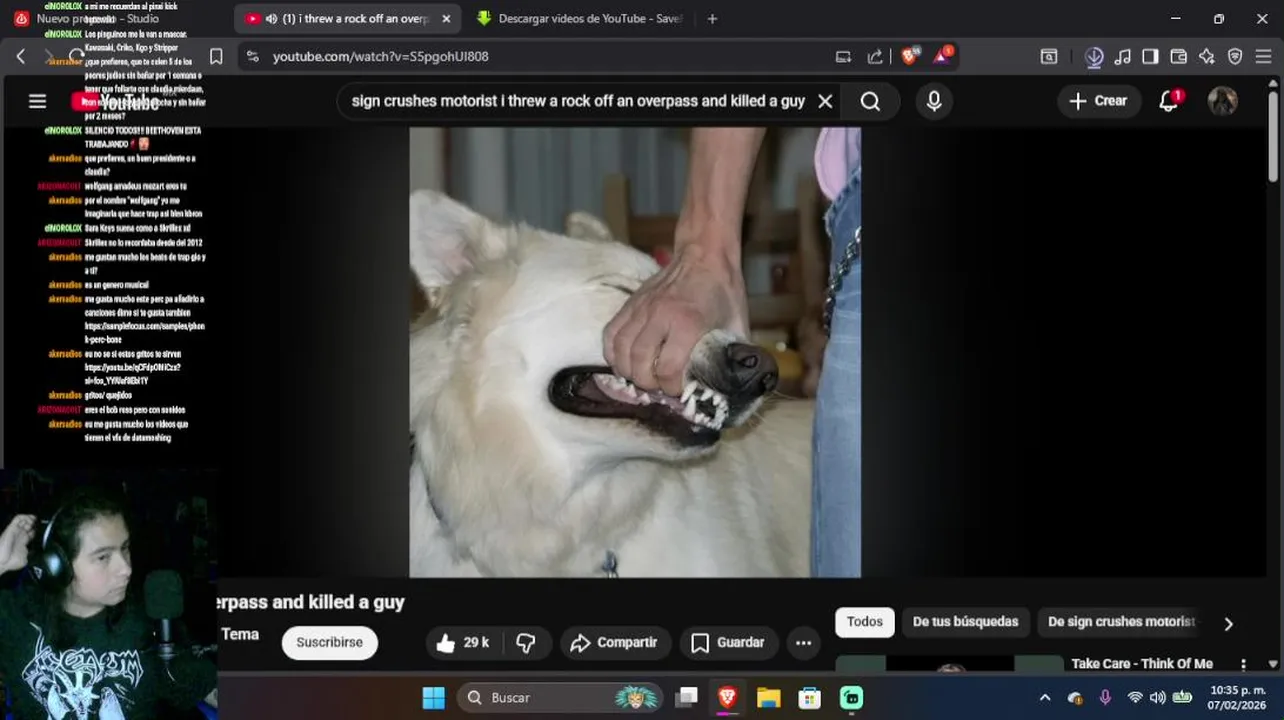The width and height of the screenshot is (1284, 720).
Task: Open options for Take Care - Think Of Me
Action: click(1243, 664)
